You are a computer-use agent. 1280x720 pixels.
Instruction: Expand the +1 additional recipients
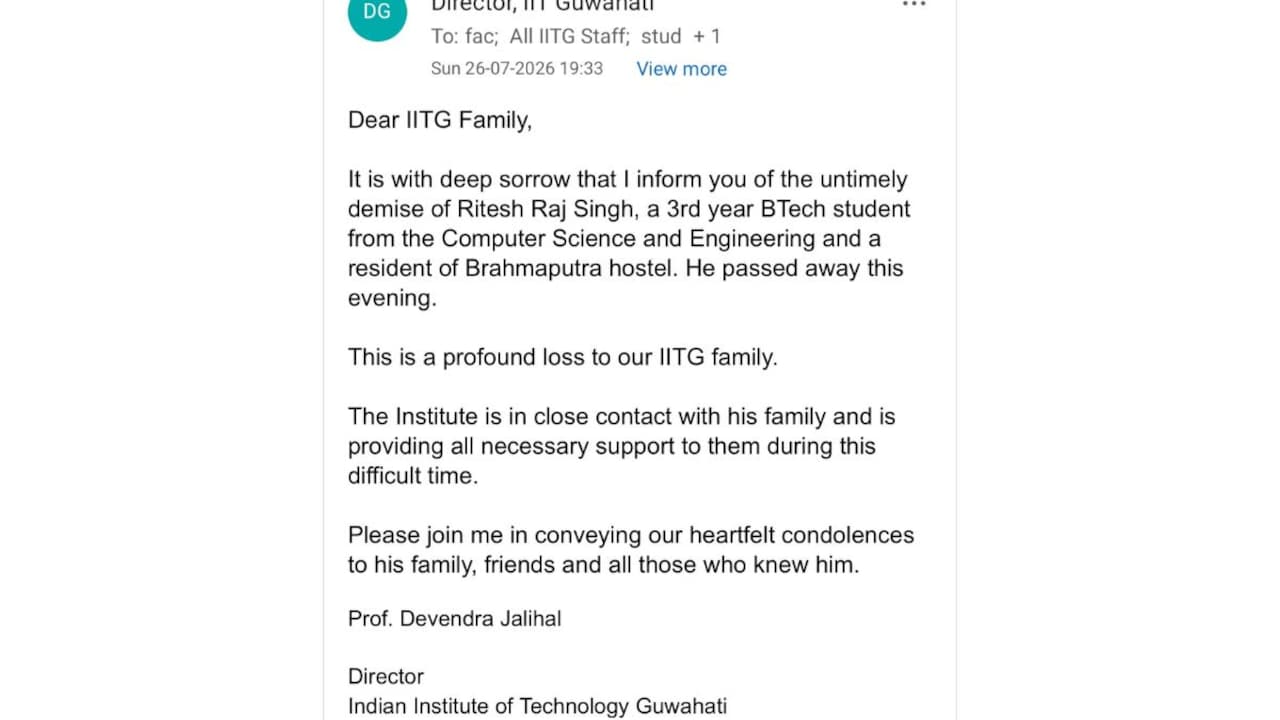(x=707, y=36)
